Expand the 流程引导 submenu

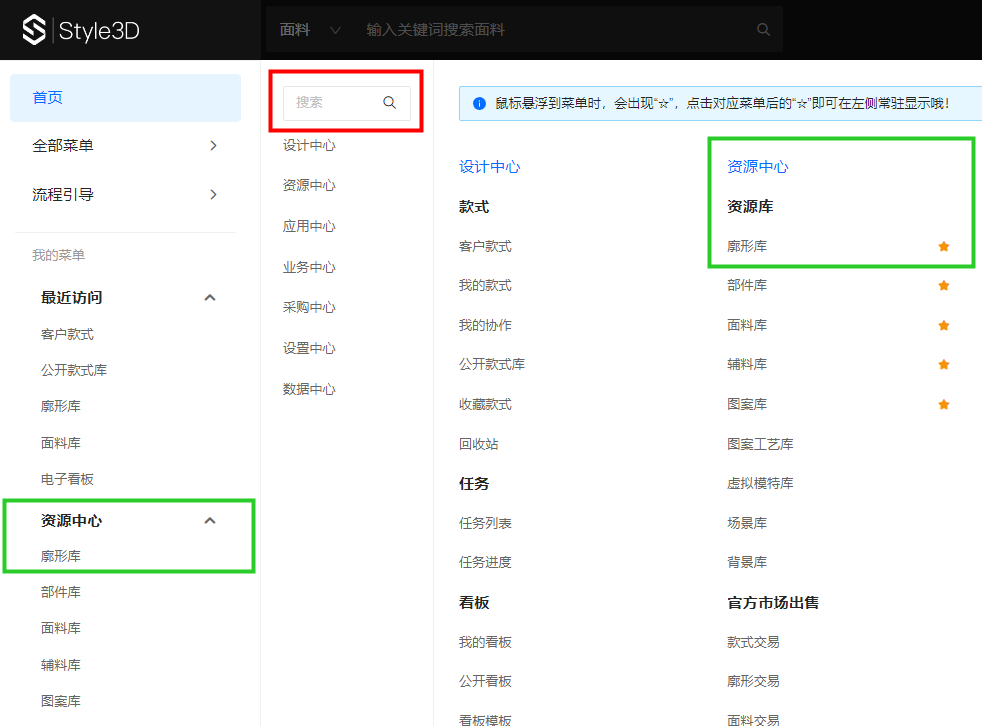point(213,195)
